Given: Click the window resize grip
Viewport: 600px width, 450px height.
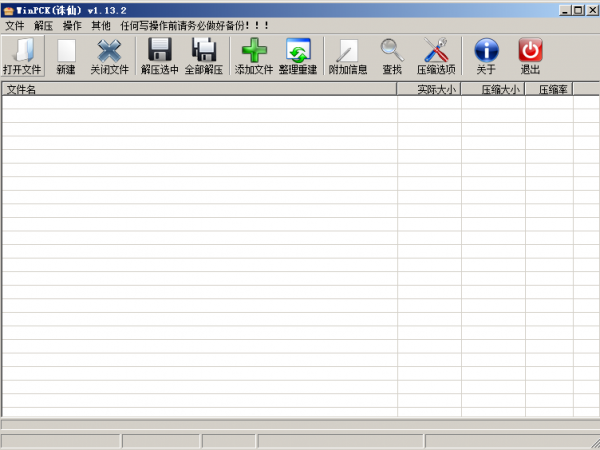Looking at the screenshot, I should tap(594, 442).
